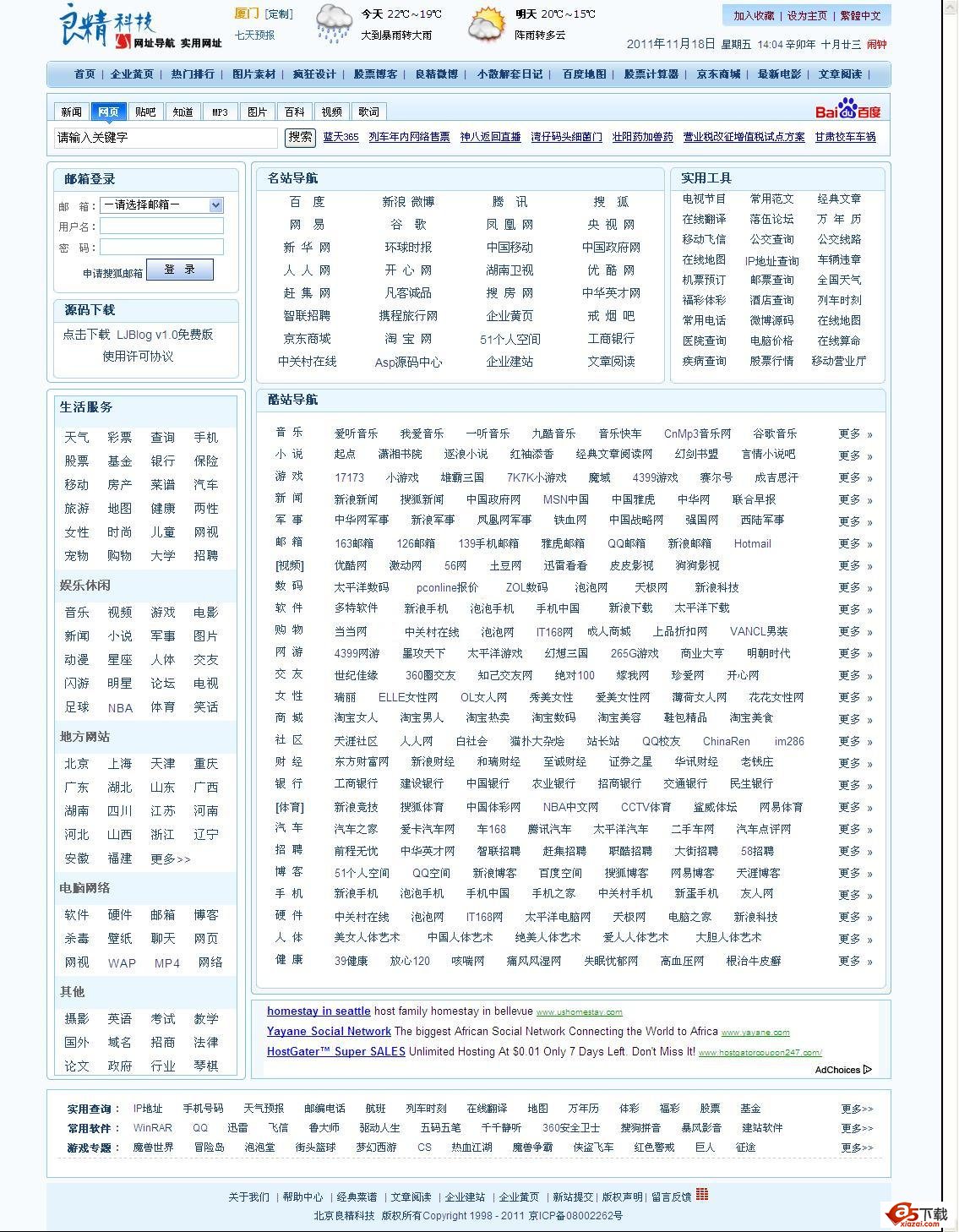Viewport: 959px width, 1232px height.
Task: Click 申请搜狐邮箱 link
Action: click(x=112, y=273)
